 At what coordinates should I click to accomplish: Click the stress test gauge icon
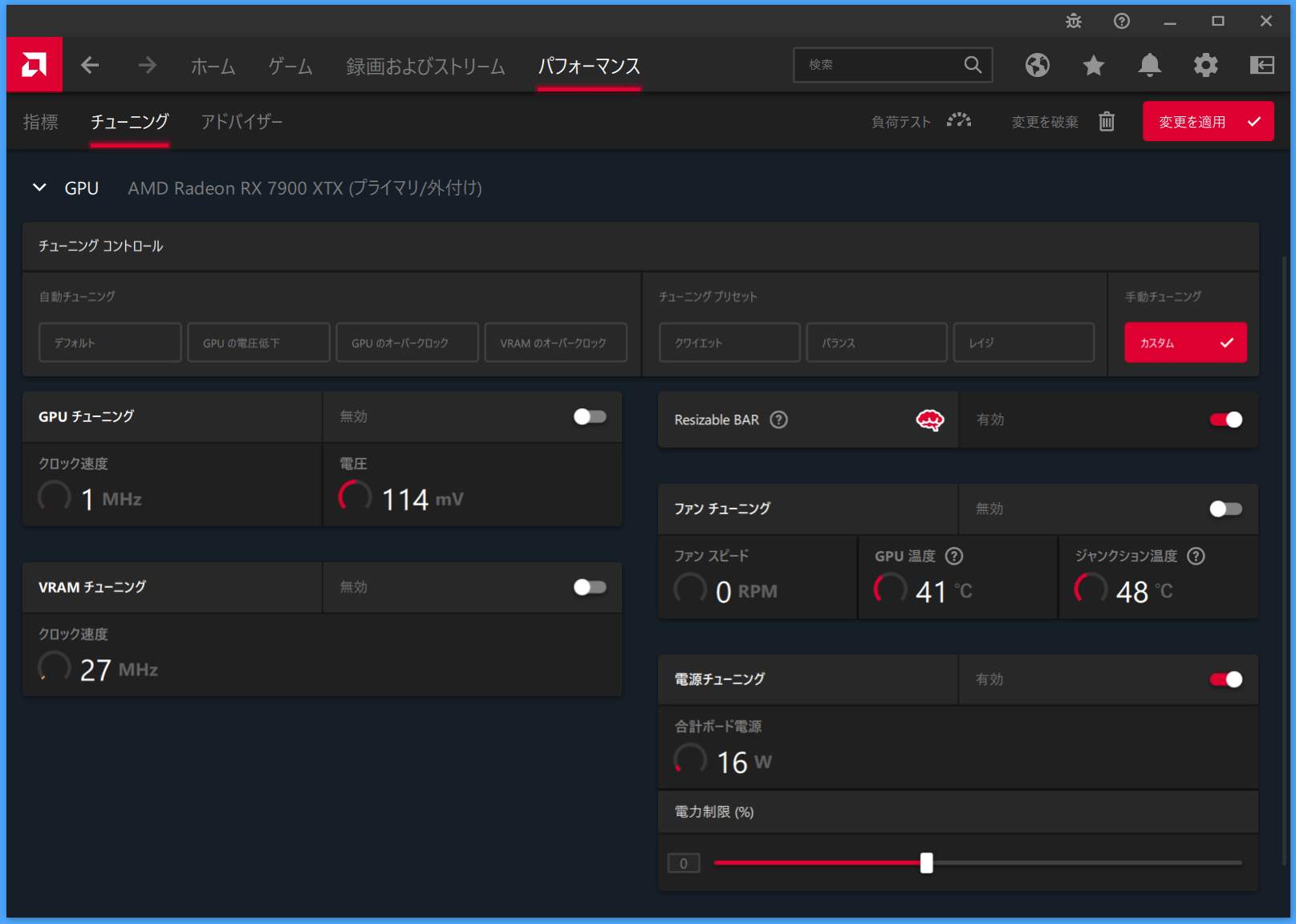959,121
